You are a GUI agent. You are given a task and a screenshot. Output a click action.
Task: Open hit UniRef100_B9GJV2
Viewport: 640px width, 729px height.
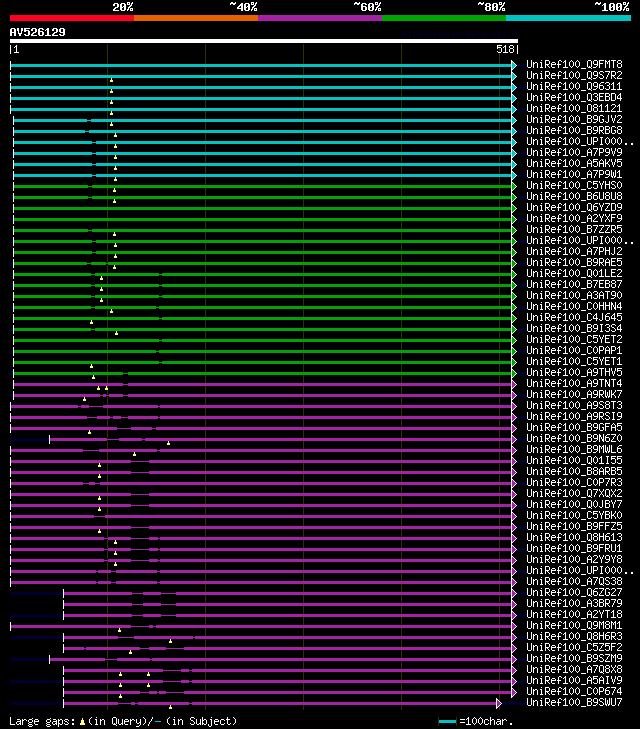click(x=574, y=119)
